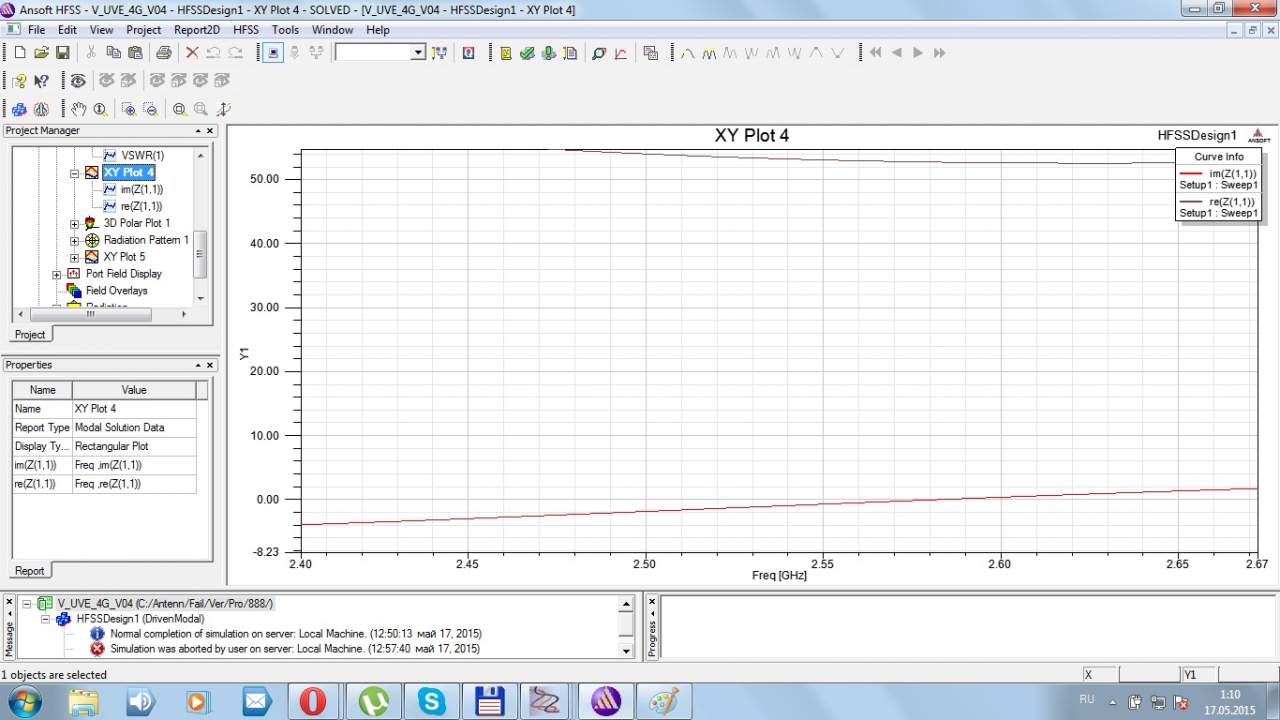1280x720 pixels.
Task: Open Opera browser from the taskbar
Action: tap(313, 701)
